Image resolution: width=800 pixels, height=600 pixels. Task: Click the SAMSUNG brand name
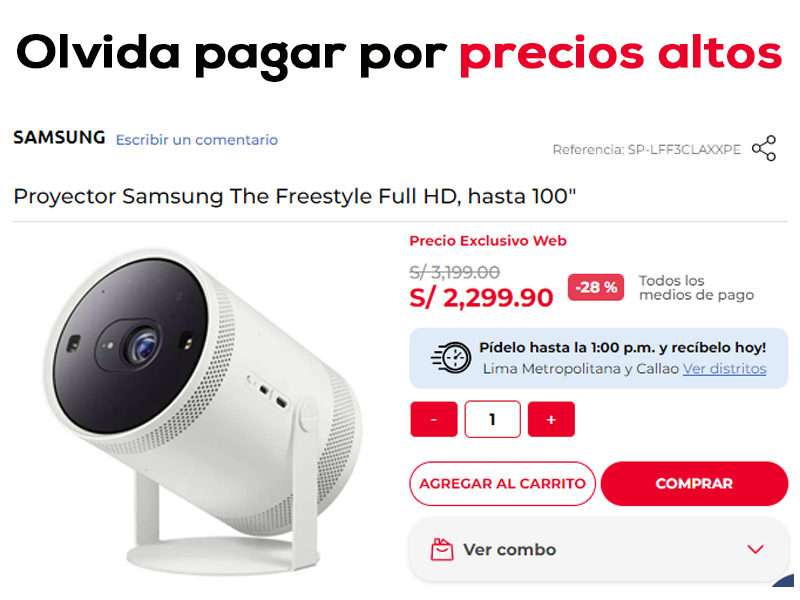pos(59,138)
